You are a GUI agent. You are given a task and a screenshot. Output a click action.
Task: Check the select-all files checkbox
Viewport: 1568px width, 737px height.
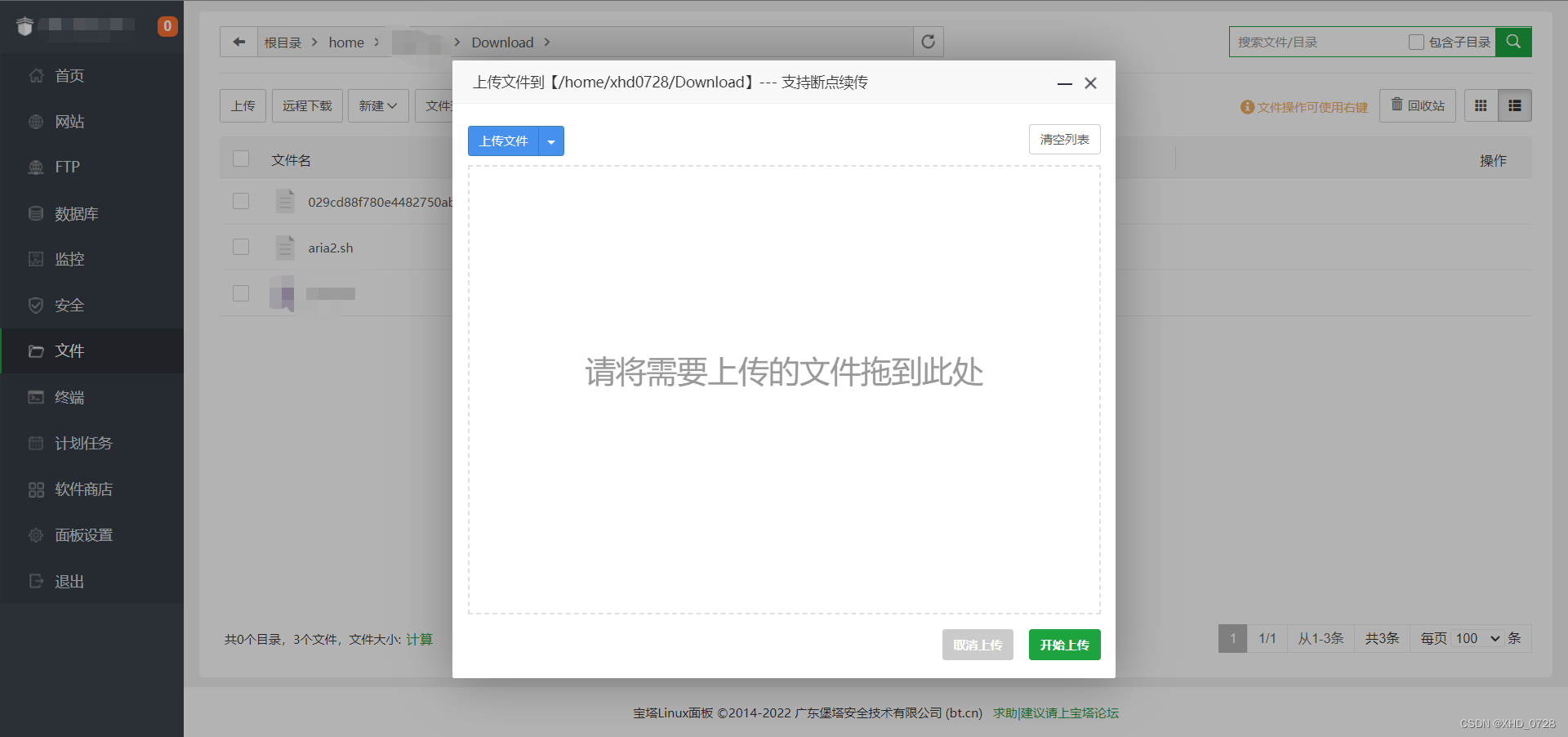coord(240,159)
